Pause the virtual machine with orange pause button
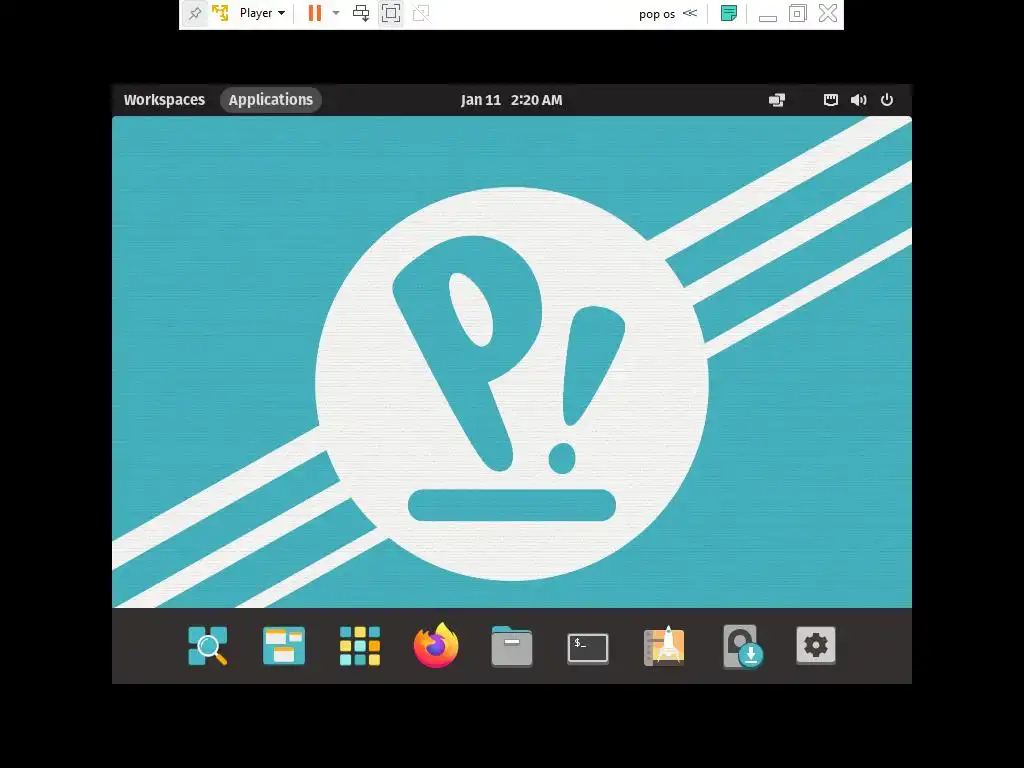Image resolution: width=1024 pixels, height=768 pixels. click(315, 13)
